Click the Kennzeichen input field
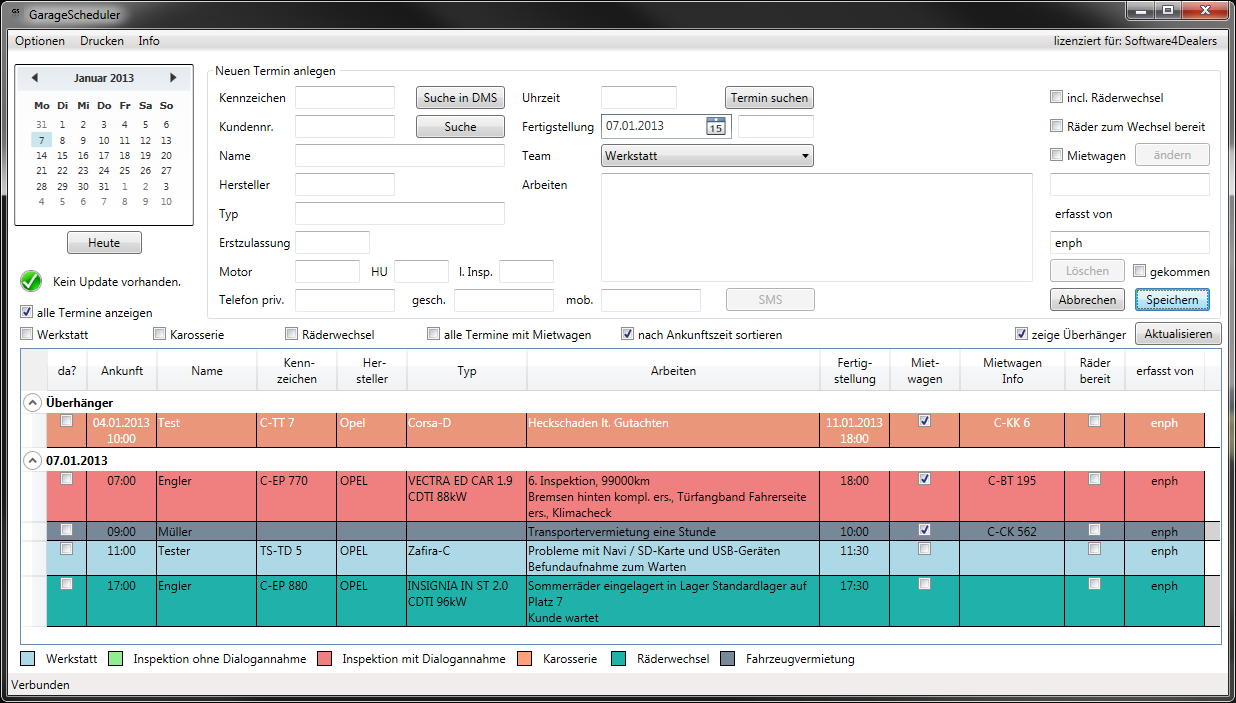The width and height of the screenshot is (1236, 703). pos(345,98)
